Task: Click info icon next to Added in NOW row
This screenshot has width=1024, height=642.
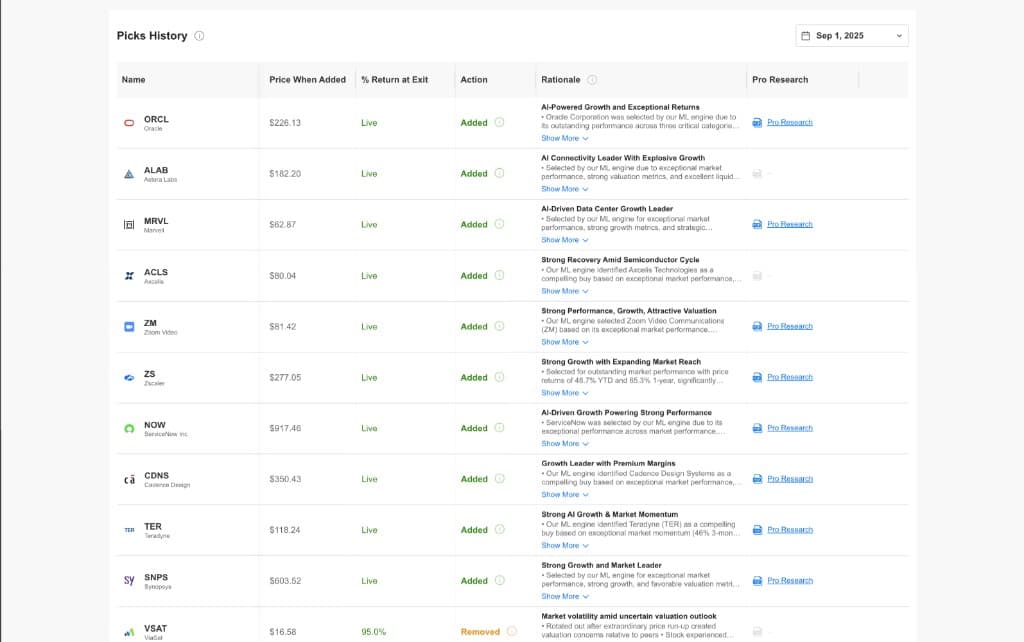Action: (x=500, y=428)
